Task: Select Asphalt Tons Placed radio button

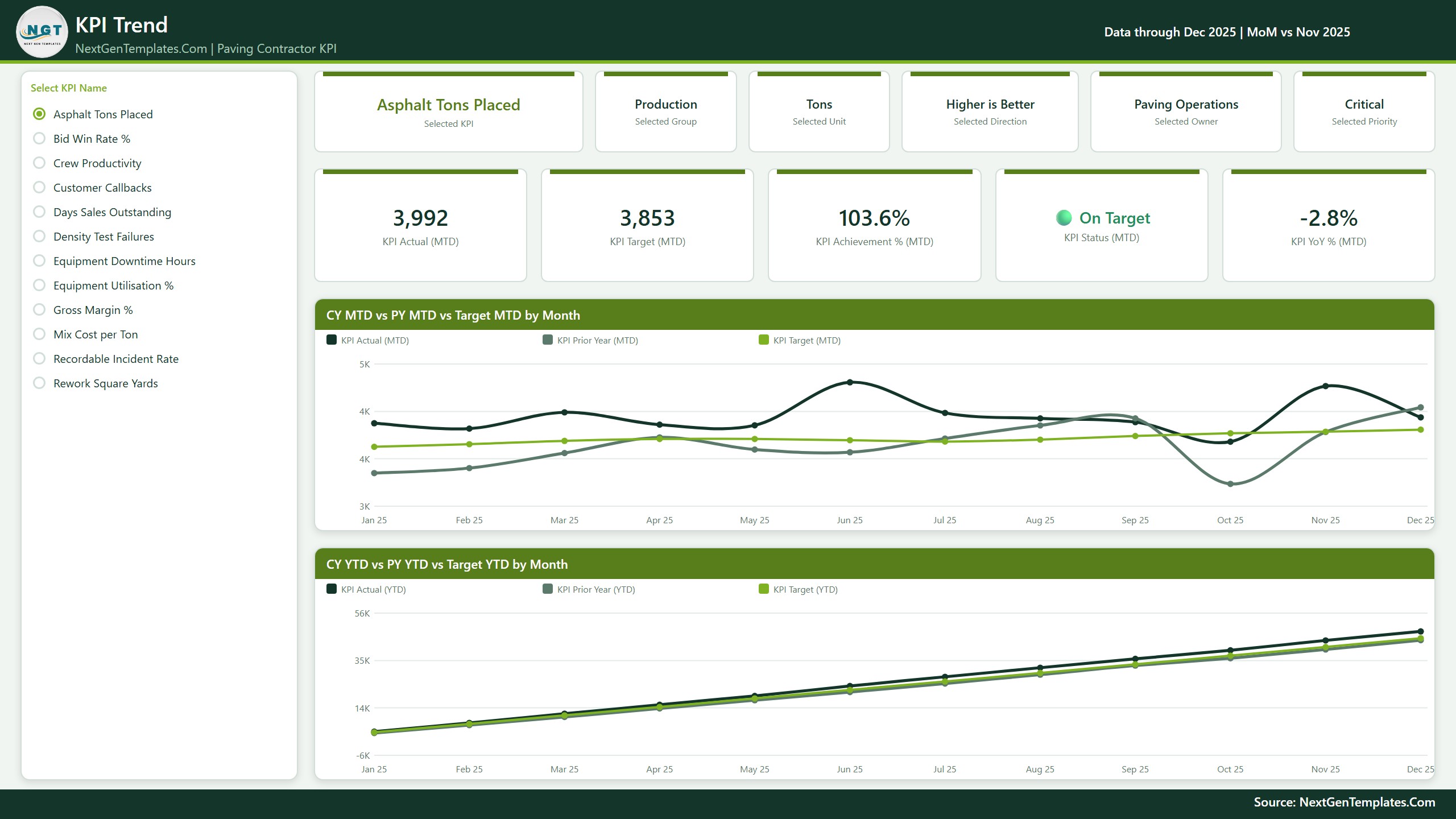Action: point(39,114)
